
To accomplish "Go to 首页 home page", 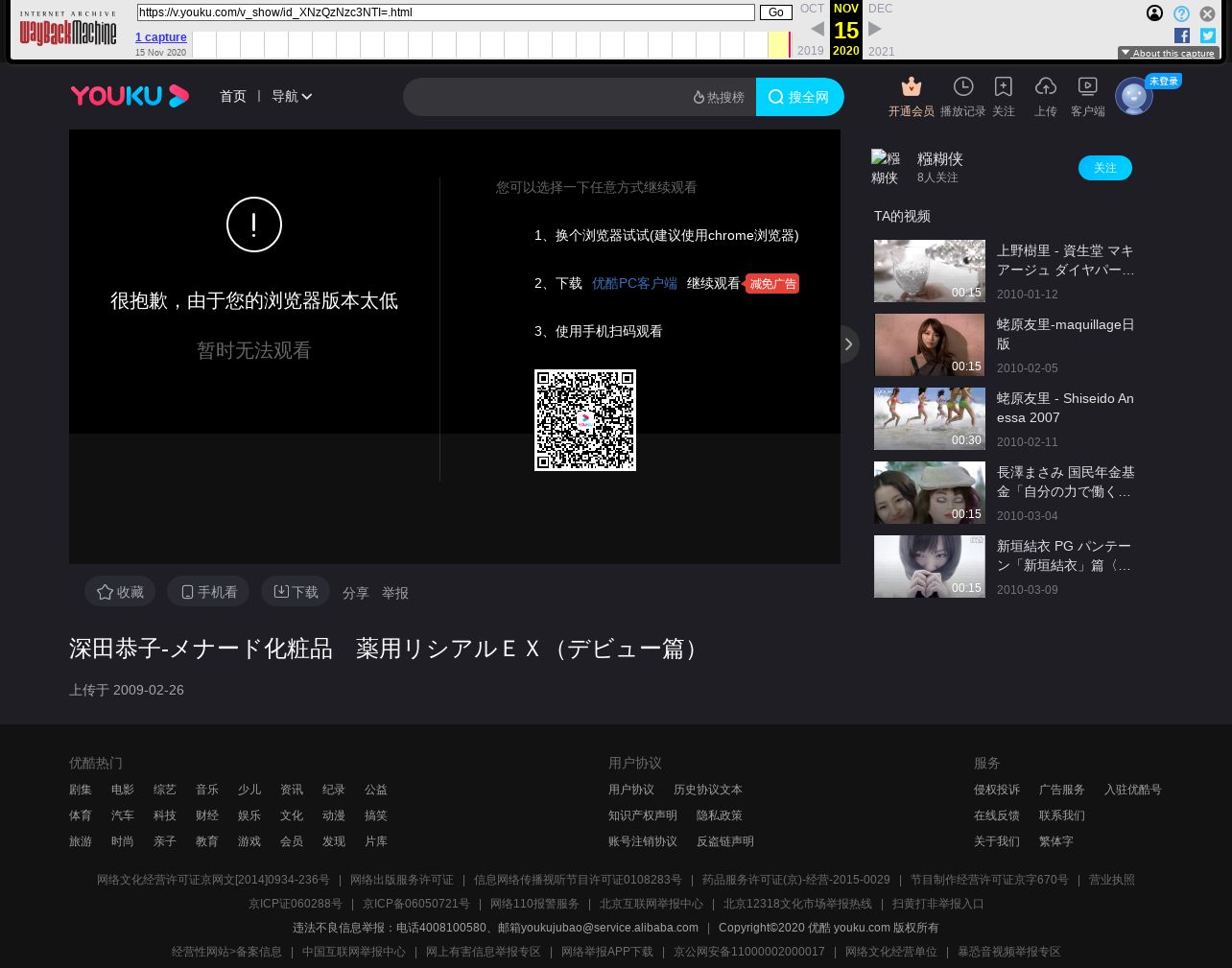I will click(233, 96).
